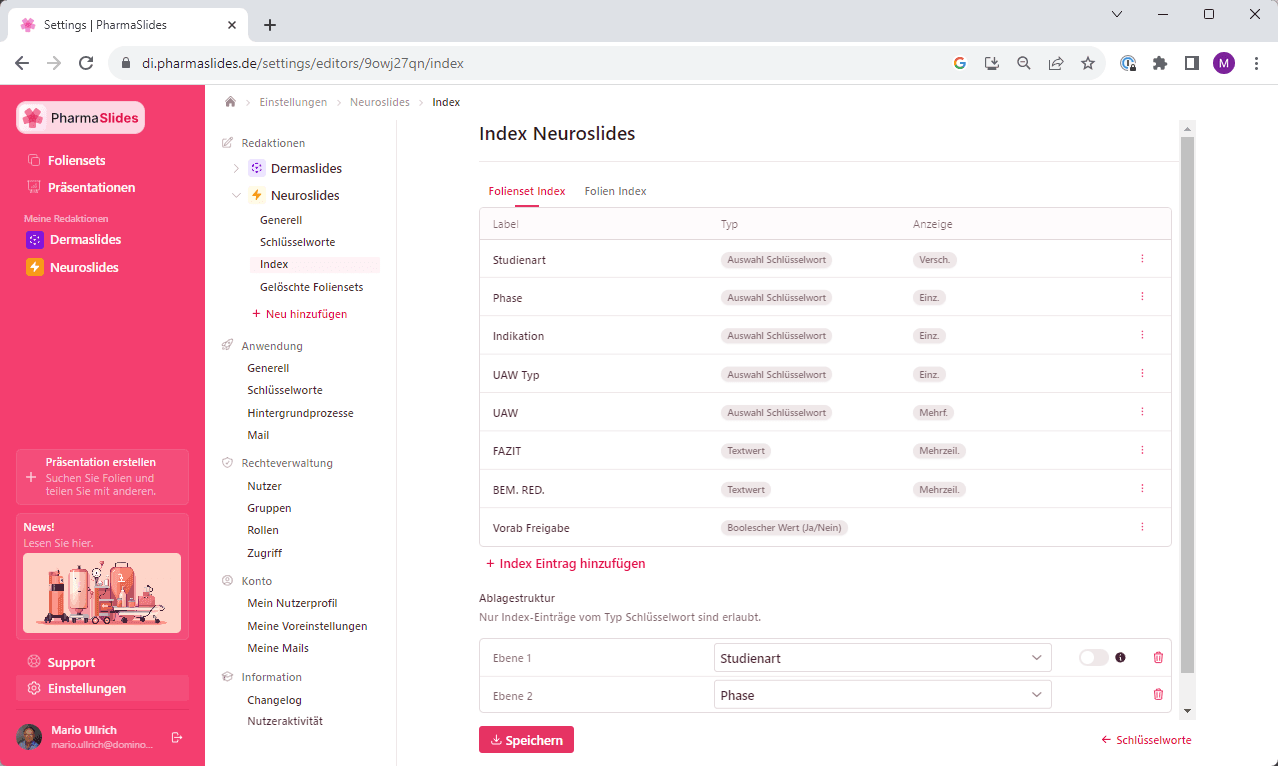Open the kebab menu on the Studienart row

click(x=1142, y=258)
